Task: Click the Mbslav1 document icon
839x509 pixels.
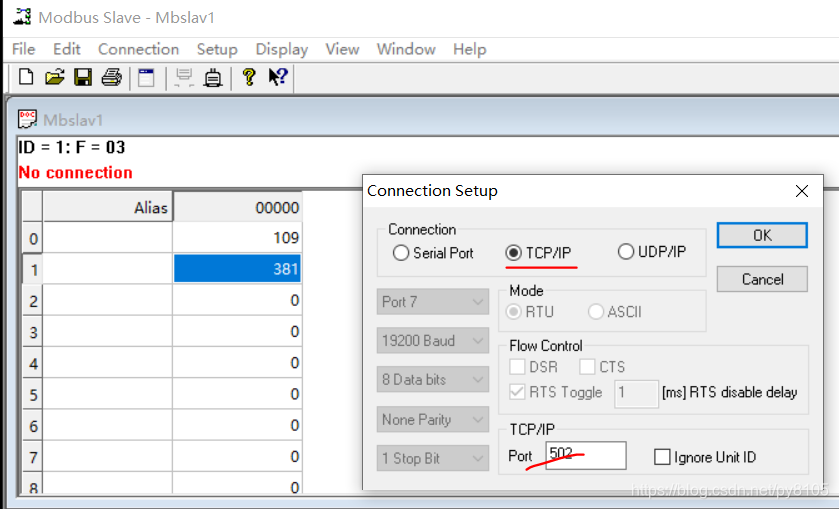Action: (x=27, y=119)
